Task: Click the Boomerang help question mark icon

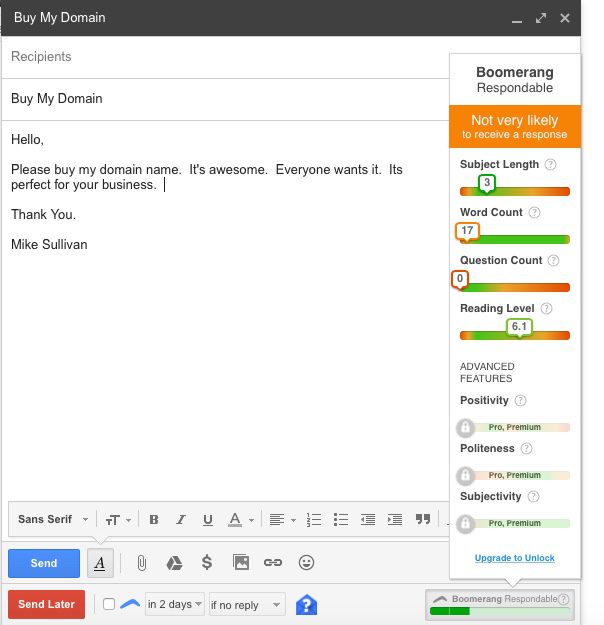Action: pos(306,604)
